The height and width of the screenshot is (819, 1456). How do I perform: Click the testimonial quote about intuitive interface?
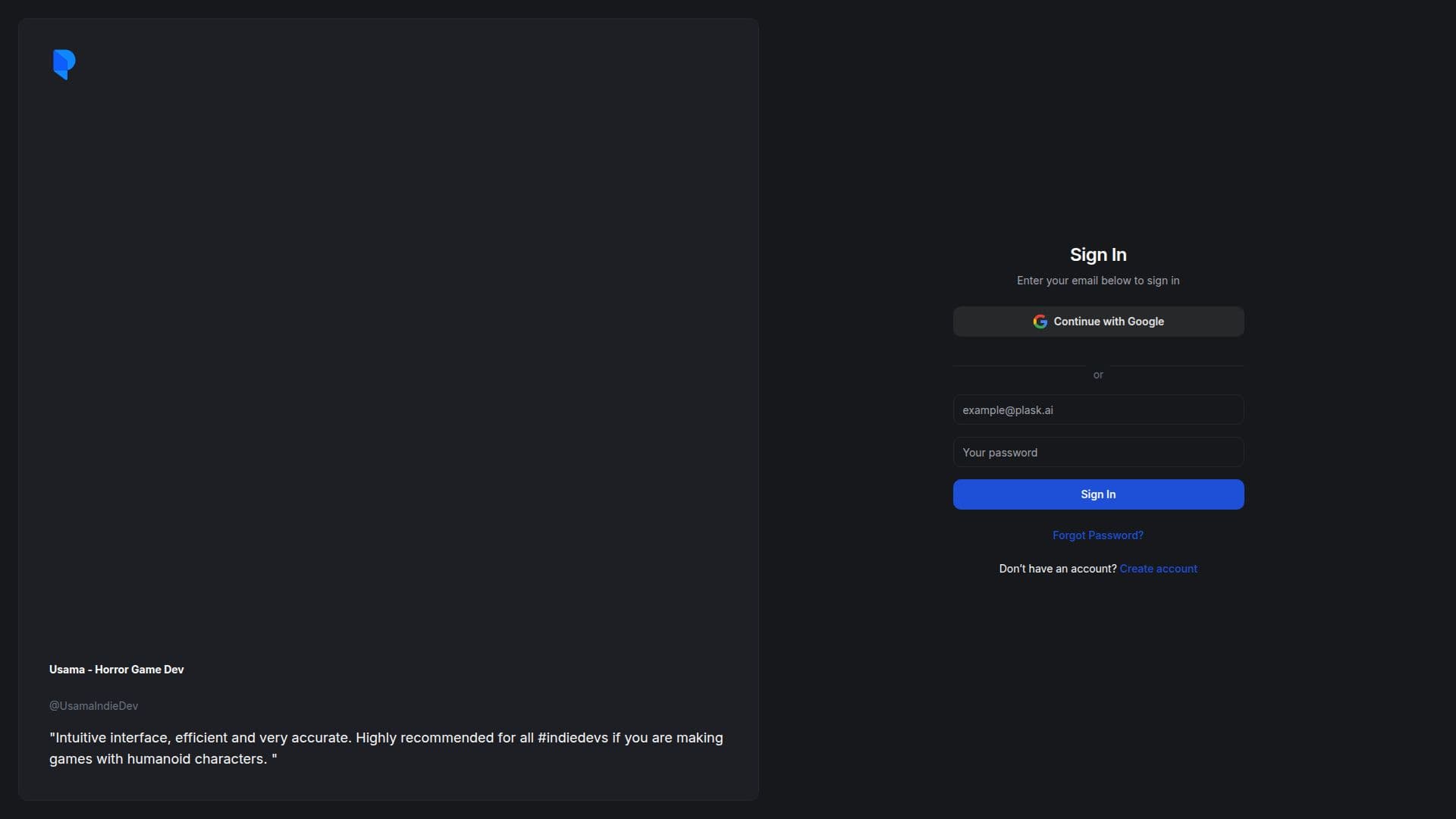(x=386, y=748)
